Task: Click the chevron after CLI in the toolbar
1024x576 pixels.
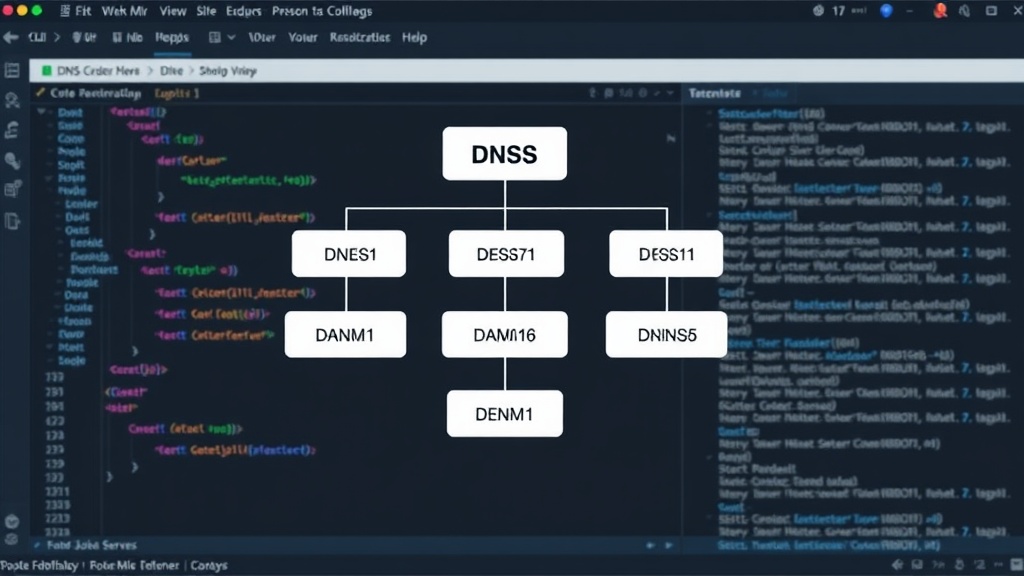Action: [x=57, y=37]
